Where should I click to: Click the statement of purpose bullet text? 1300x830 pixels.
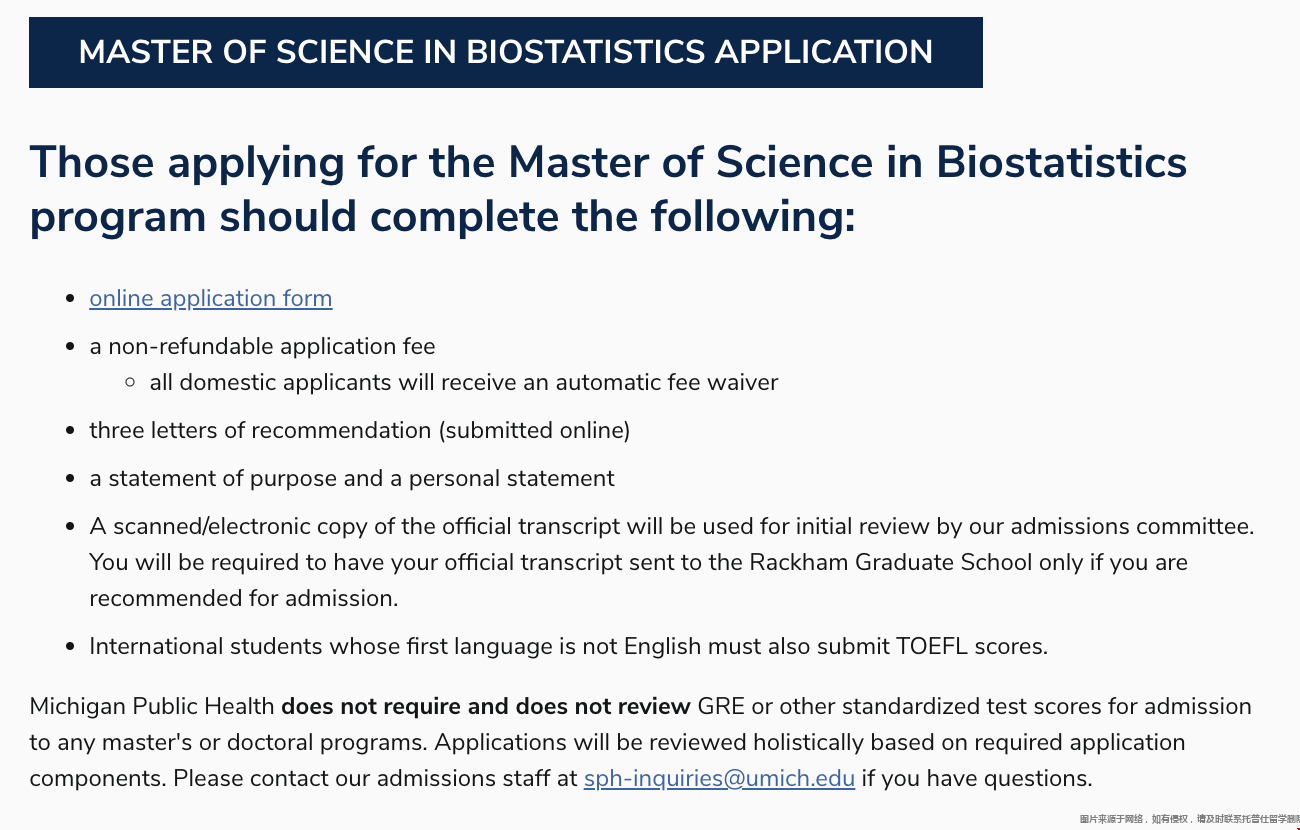point(351,478)
